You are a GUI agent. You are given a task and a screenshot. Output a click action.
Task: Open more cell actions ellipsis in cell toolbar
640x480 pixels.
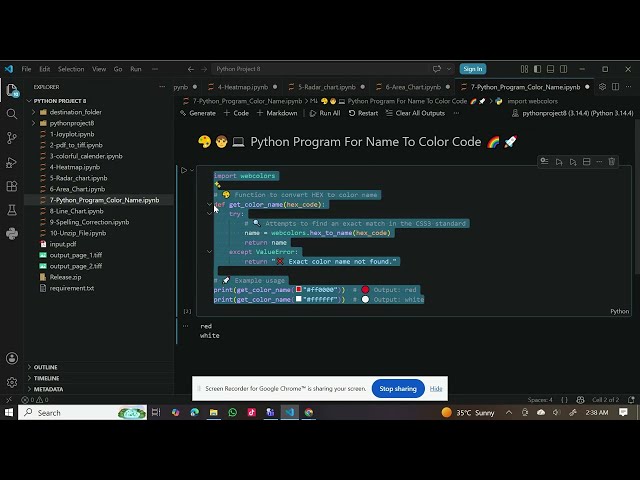click(x=599, y=162)
